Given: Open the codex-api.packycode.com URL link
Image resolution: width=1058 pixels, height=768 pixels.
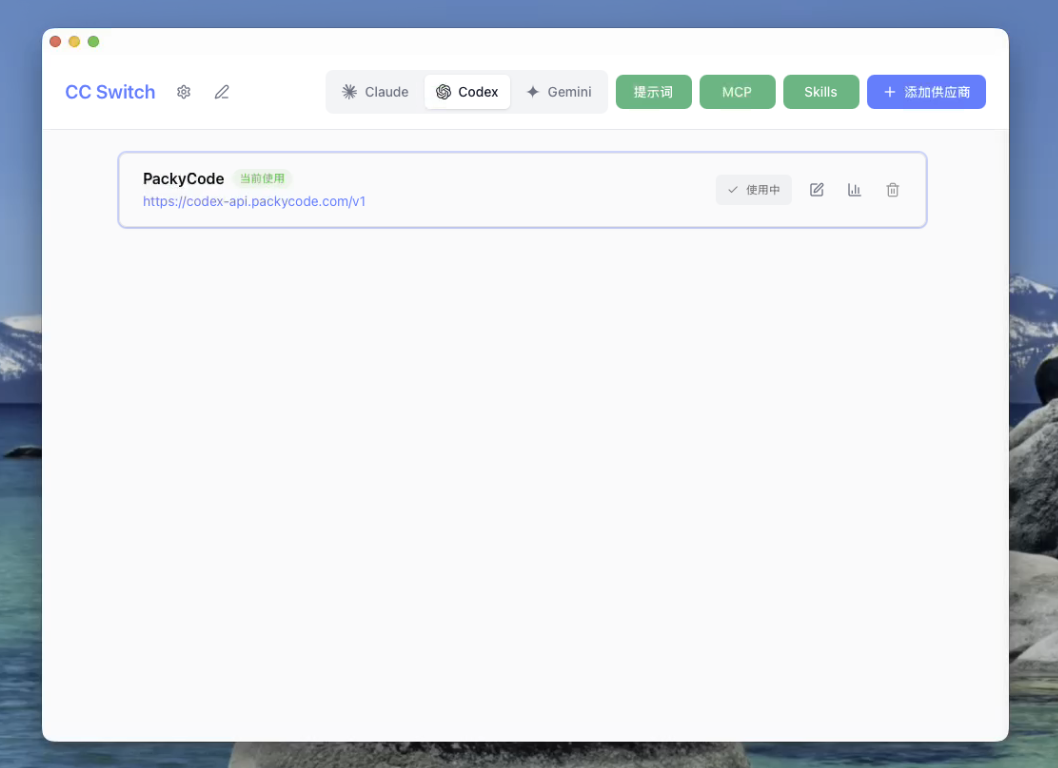Looking at the screenshot, I should [254, 201].
